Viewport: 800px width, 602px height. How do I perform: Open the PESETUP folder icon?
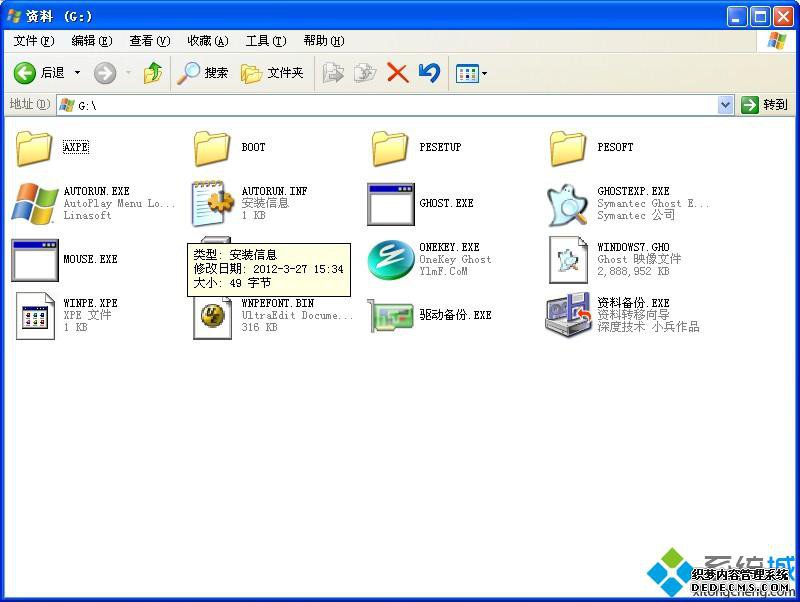(390, 148)
